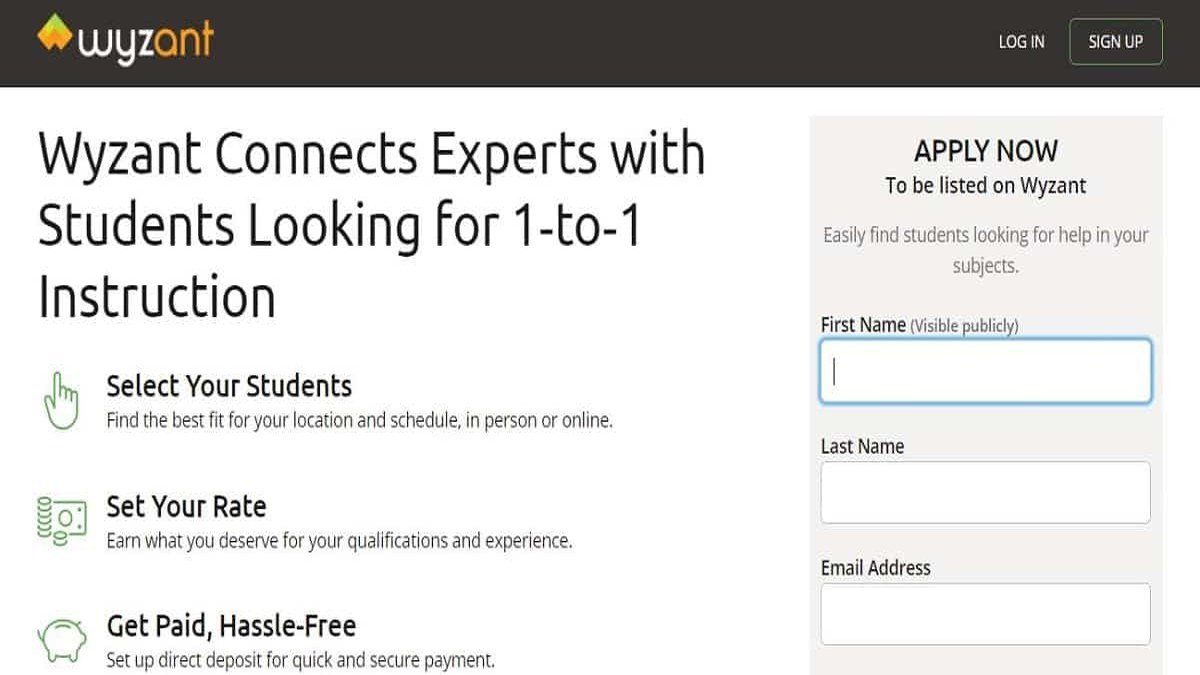Click the Select Your Students heading
The height and width of the screenshot is (675, 1200).
229,386
